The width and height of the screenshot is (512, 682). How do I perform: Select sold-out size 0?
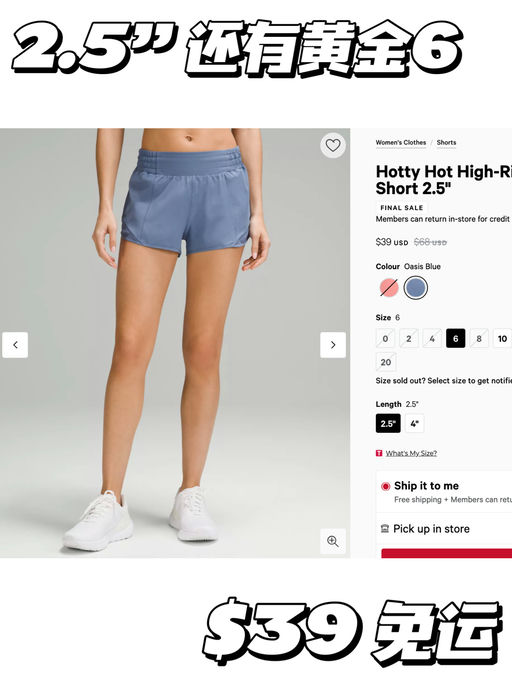[x=385, y=338]
